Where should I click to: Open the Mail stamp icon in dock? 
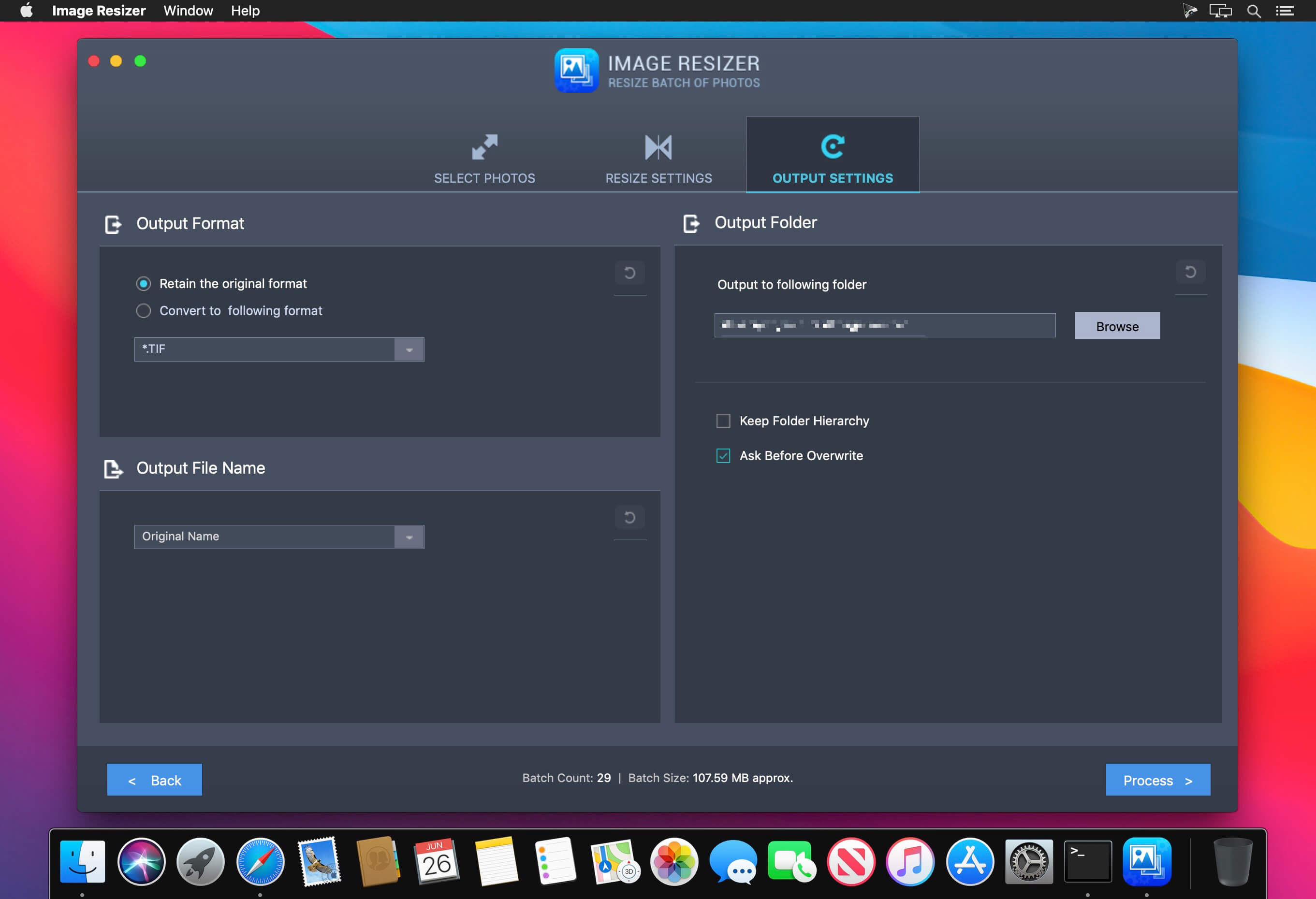coord(320,862)
